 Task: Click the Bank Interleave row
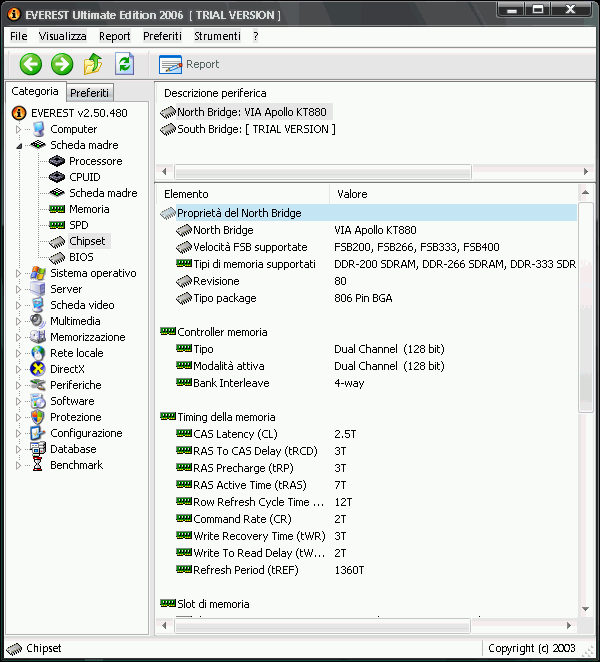(x=368, y=383)
